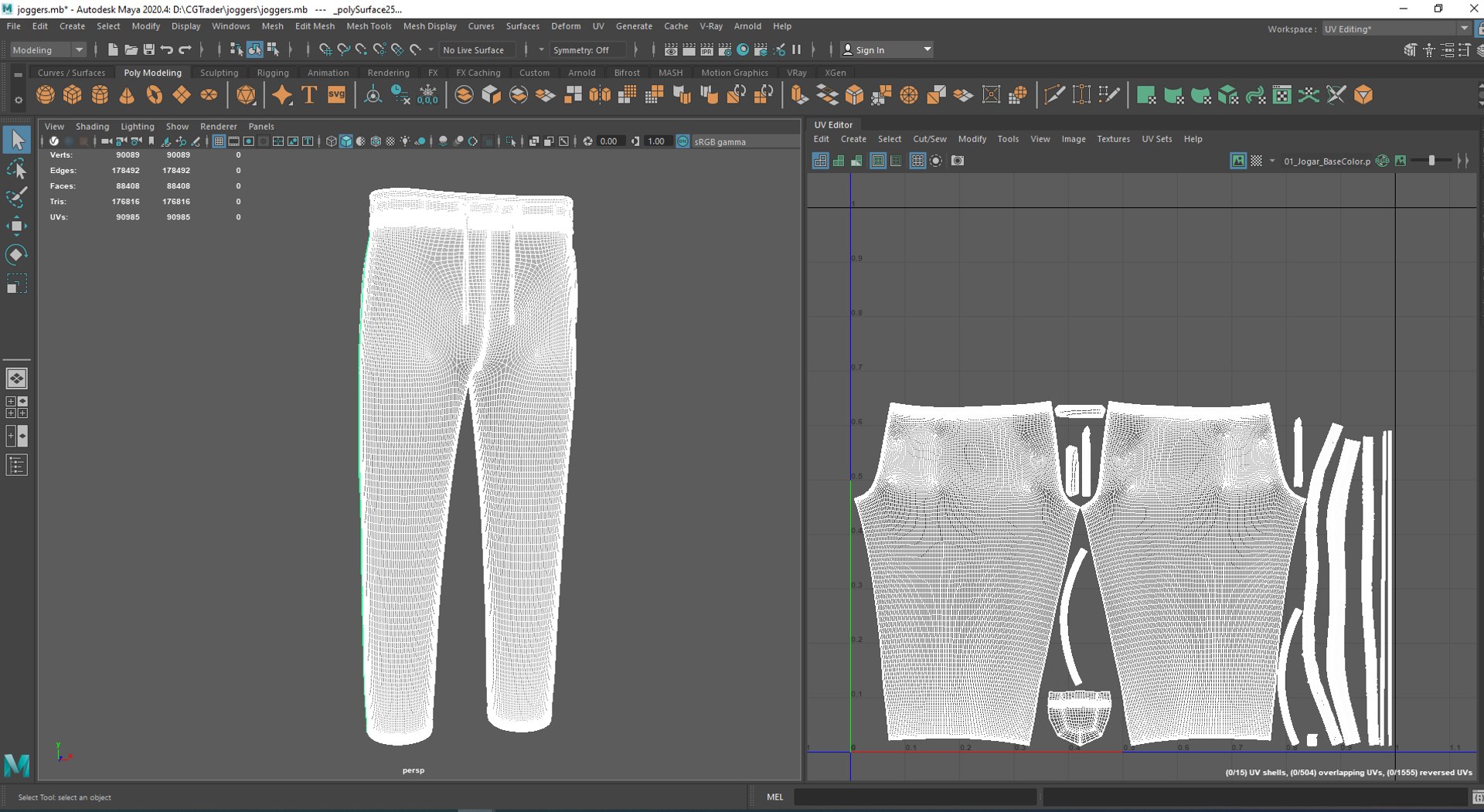Import SVG using the shelf icon

click(x=337, y=95)
